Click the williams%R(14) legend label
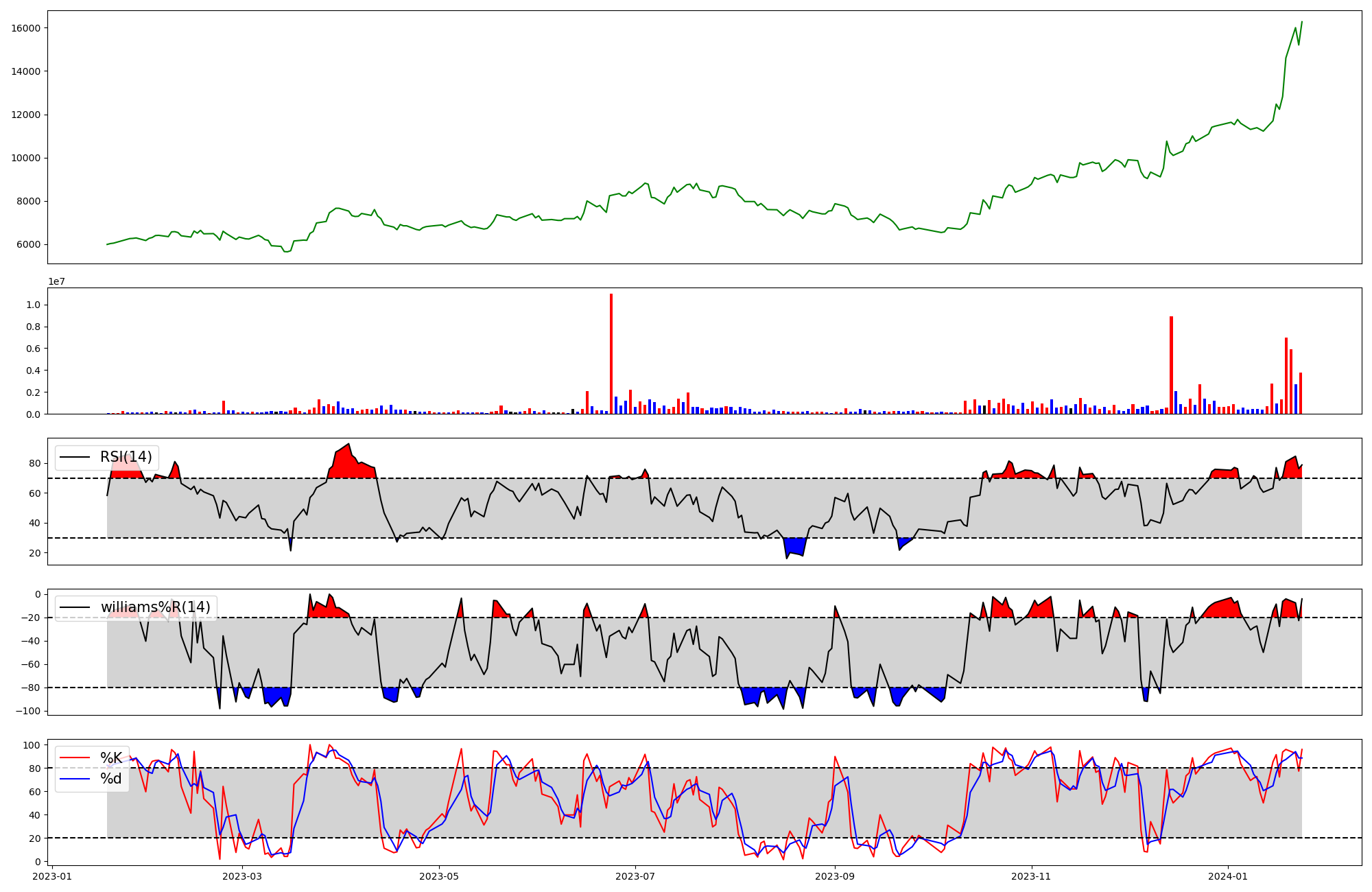Image resolution: width=1372 pixels, height=892 pixels. click(x=156, y=607)
